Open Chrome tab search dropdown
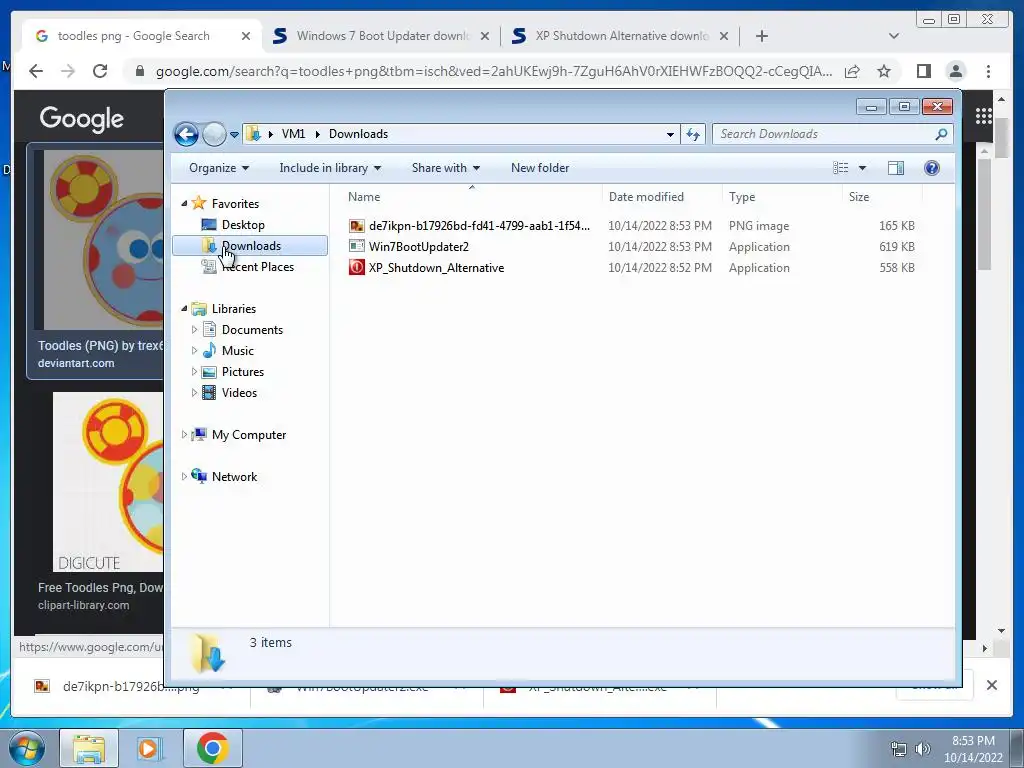 894,36
